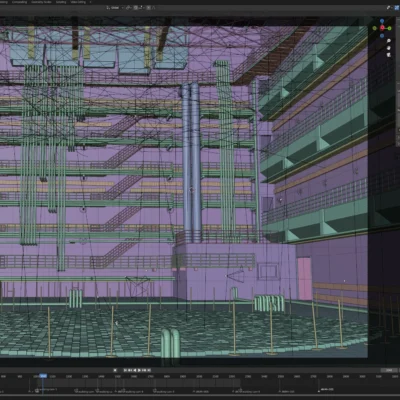Add a workspace with the plus button

(x=90, y=2)
